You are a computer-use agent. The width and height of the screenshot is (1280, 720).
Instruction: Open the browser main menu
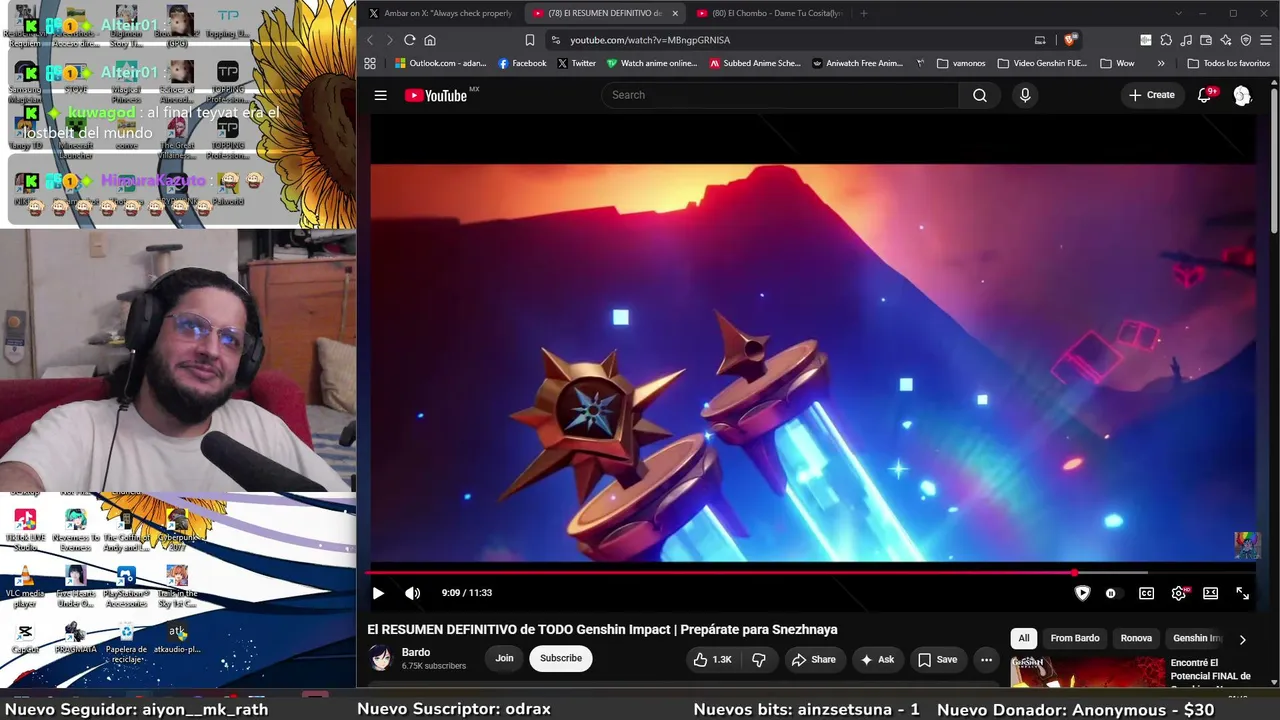1266,40
